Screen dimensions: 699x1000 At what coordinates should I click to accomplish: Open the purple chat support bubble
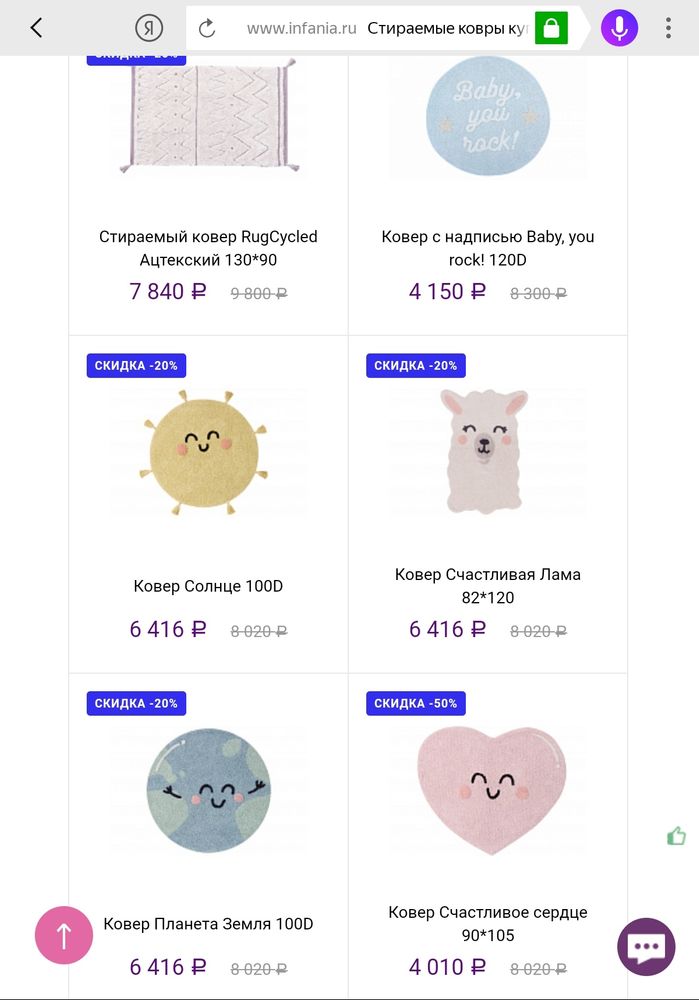[646, 946]
